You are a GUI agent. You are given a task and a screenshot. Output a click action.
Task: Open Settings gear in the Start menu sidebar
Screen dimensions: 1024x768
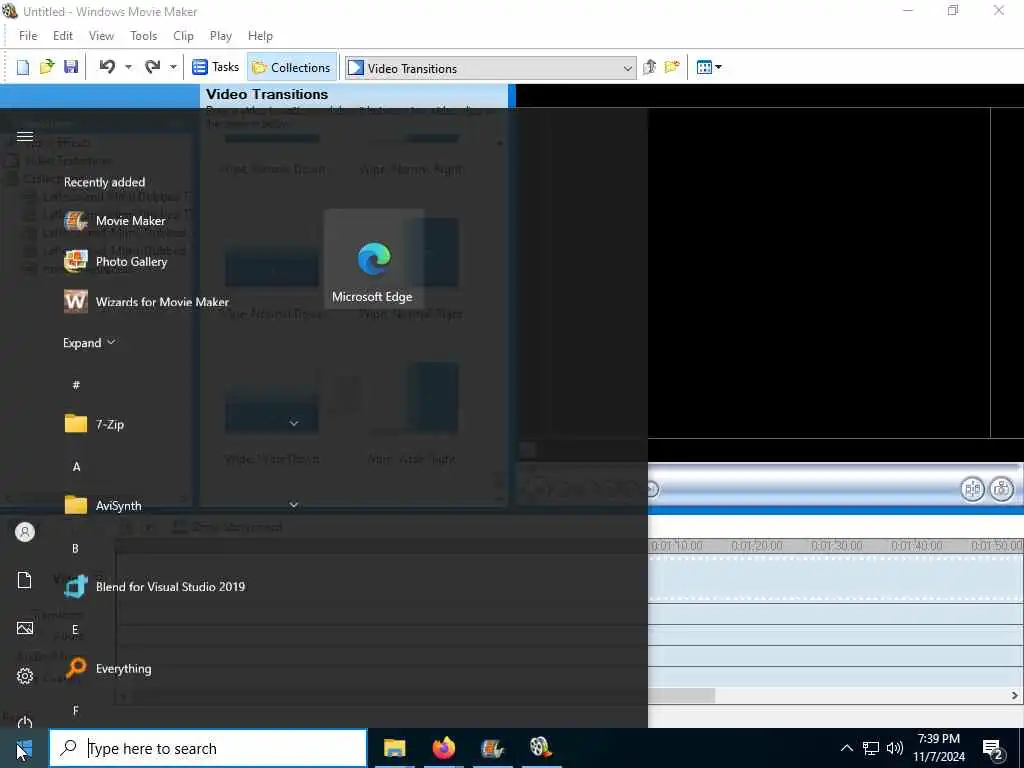pyautogui.click(x=25, y=676)
